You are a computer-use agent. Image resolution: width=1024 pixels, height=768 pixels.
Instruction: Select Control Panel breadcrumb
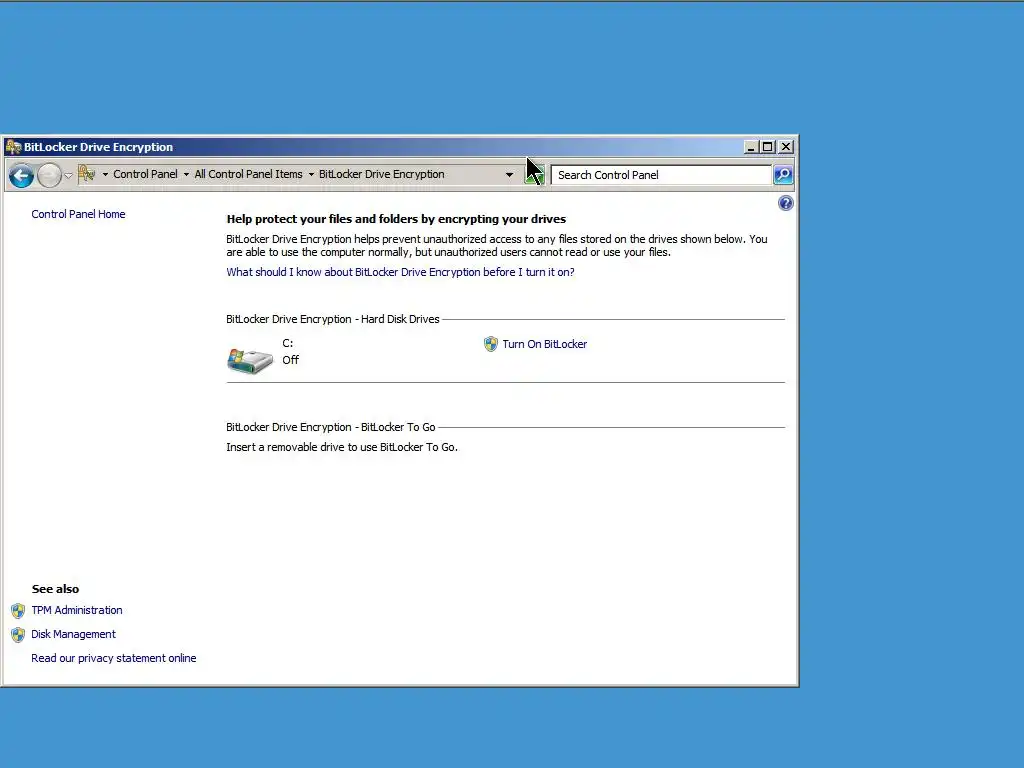click(x=145, y=174)
